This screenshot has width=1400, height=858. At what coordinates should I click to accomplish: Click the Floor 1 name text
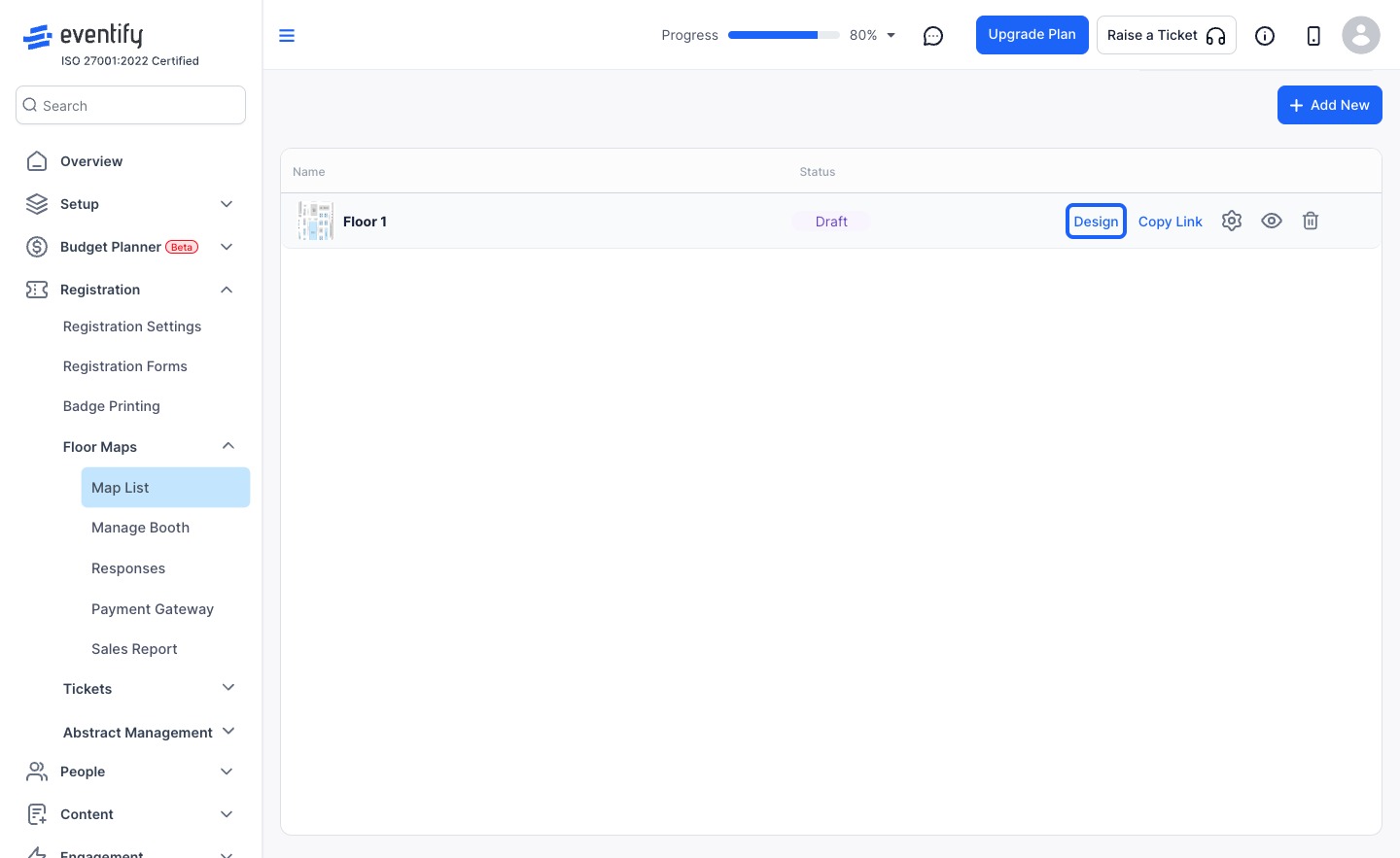pos(365,222)
